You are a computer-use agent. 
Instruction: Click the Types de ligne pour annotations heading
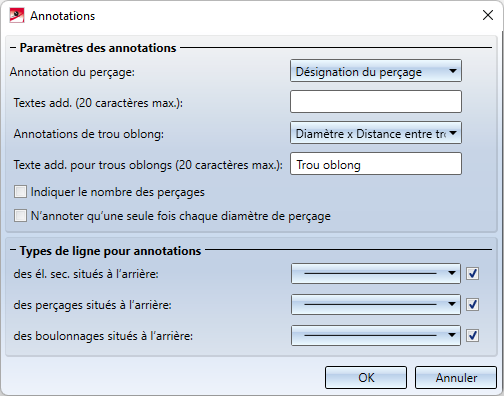(x=110, y=251)
